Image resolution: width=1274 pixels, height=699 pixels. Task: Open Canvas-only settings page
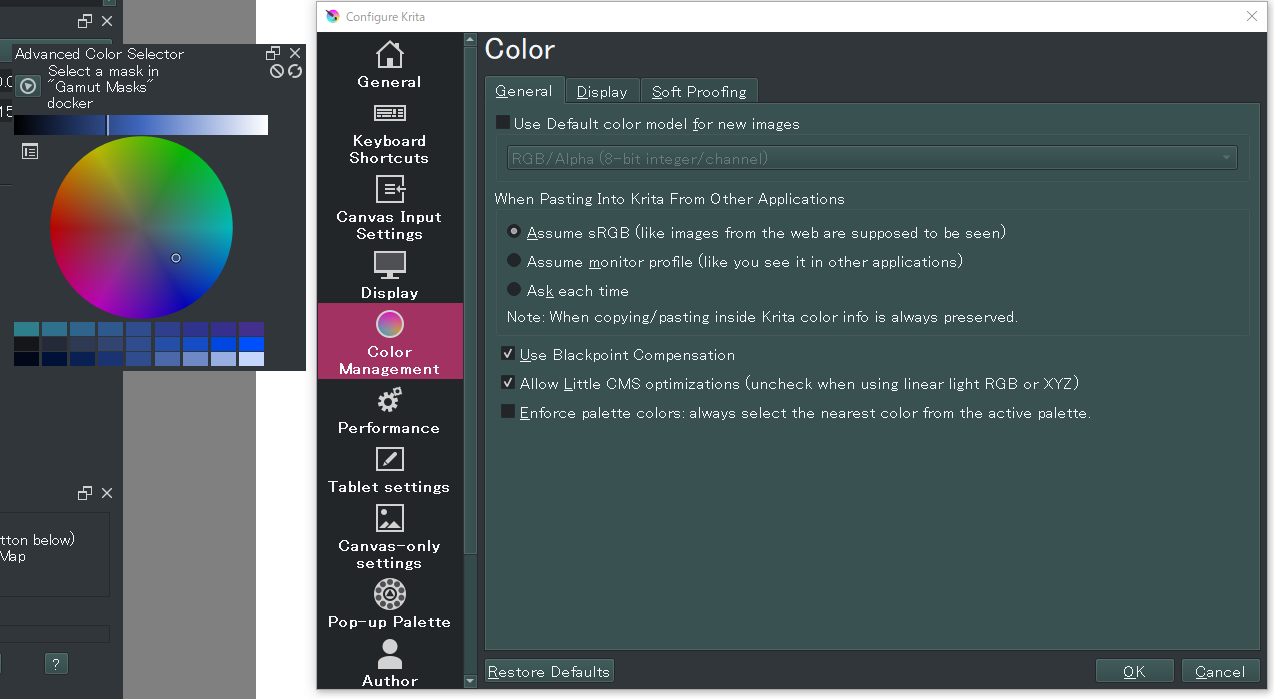coord(389,536)
